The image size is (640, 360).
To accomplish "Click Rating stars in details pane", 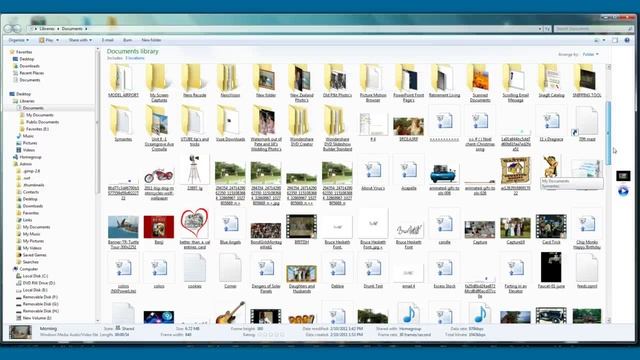I will pyautogui.click(x=270, y=335).
